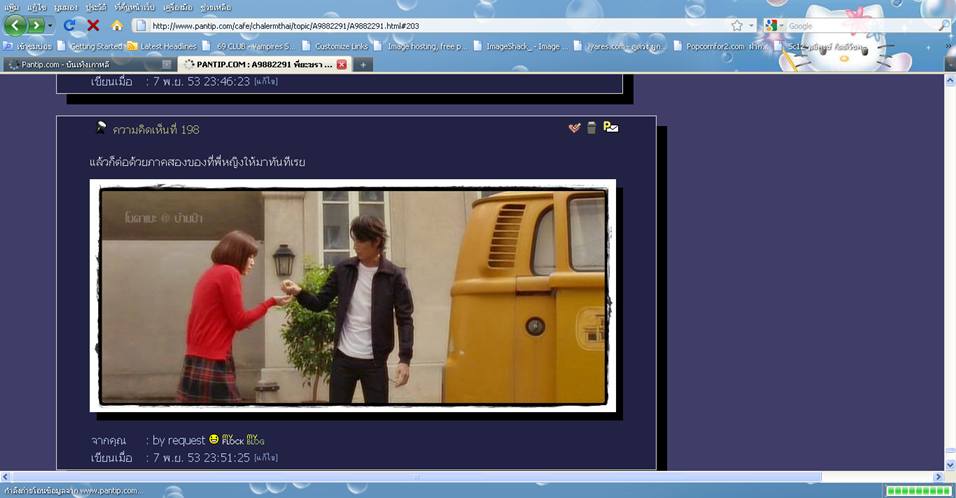
Task: Open the back/forward history dropdown arrow
Action: click(50, 26)
